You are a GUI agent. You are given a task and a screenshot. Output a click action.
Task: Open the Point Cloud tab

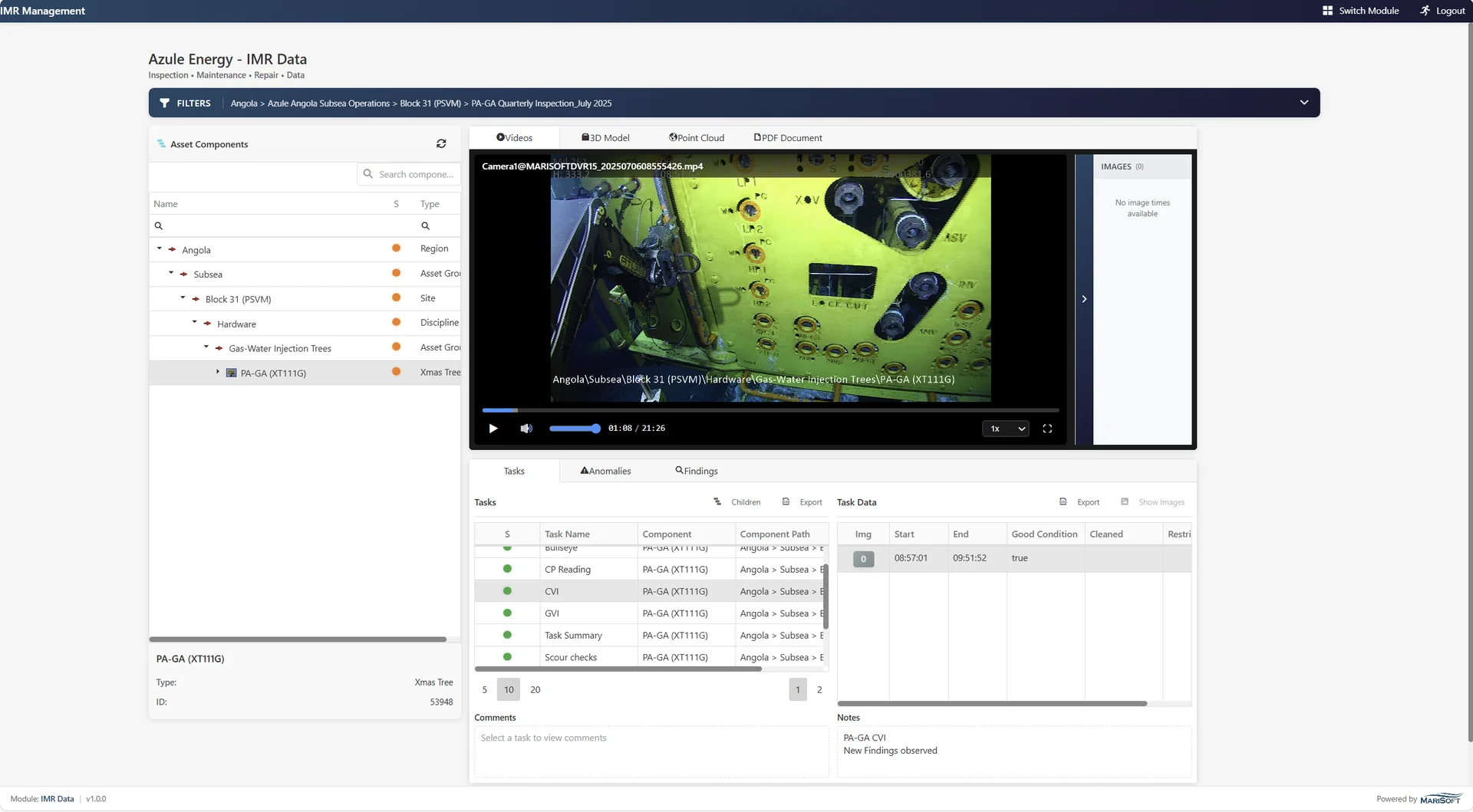(697, 138)
